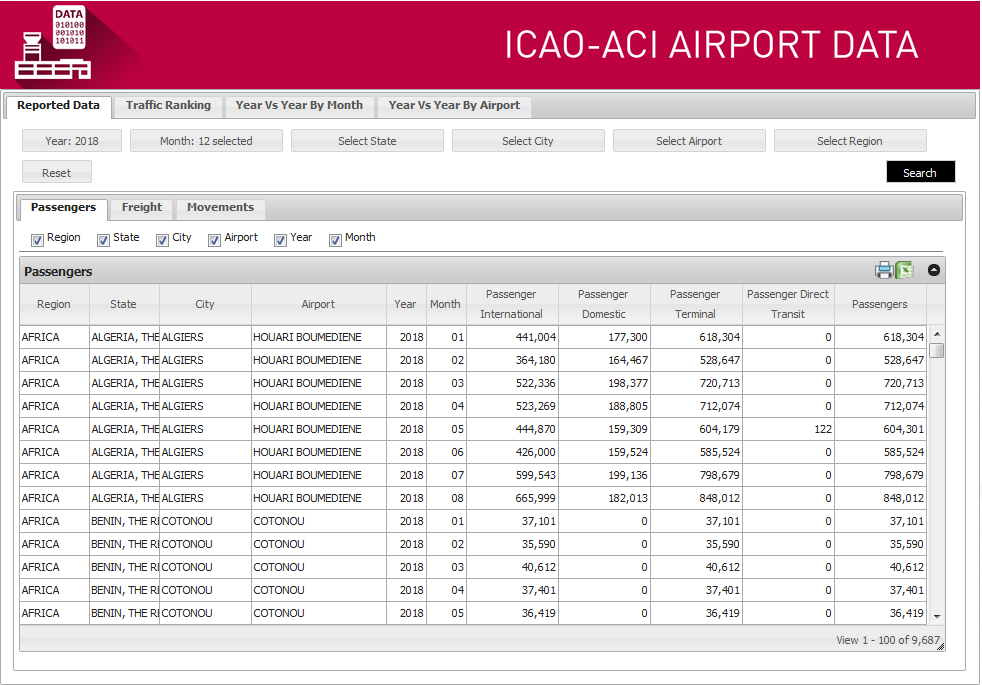Image resolution: width=982 pixels, height=685 pixels.
Task: Sort by Year column header
Action: click(405, 304)
